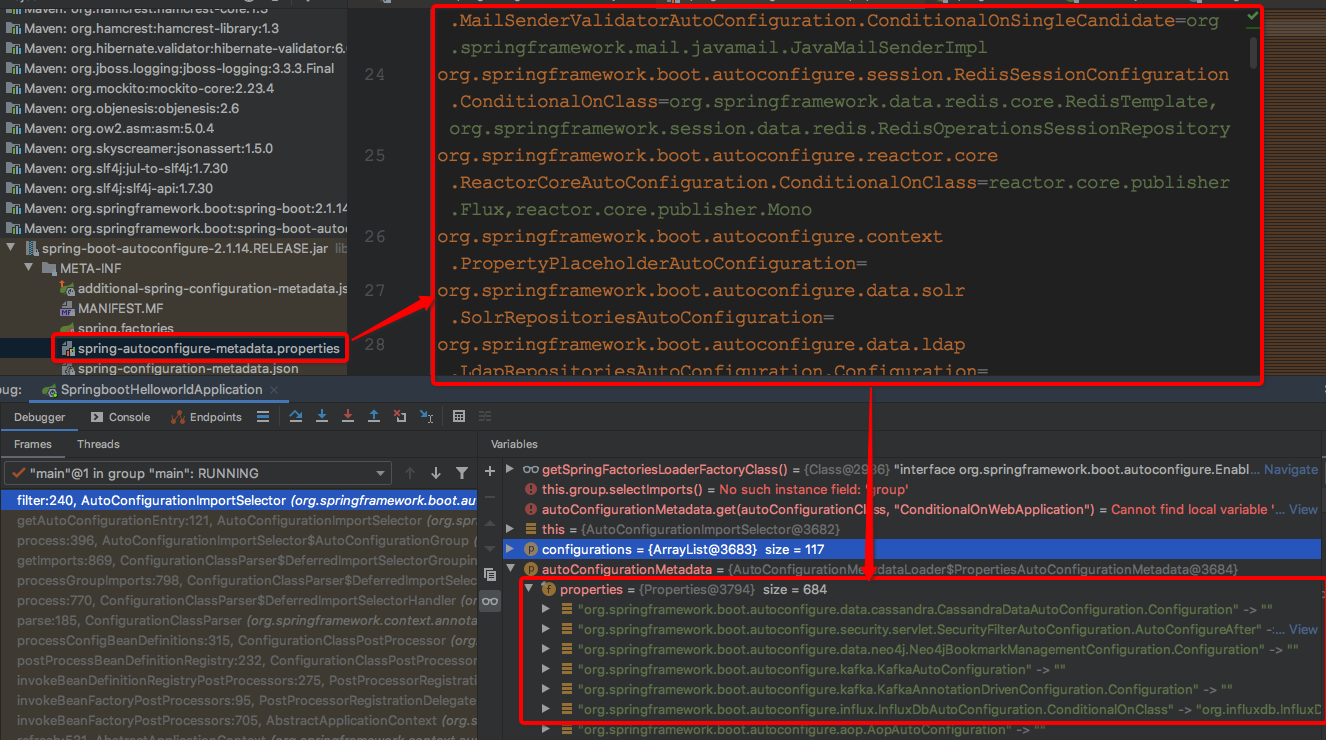Select the Threads tab

tap(98, 444)
